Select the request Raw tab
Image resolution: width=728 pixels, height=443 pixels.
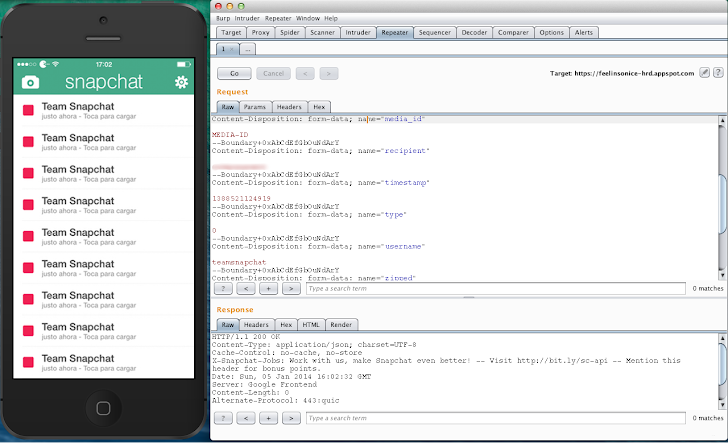(x=228, y=107)
